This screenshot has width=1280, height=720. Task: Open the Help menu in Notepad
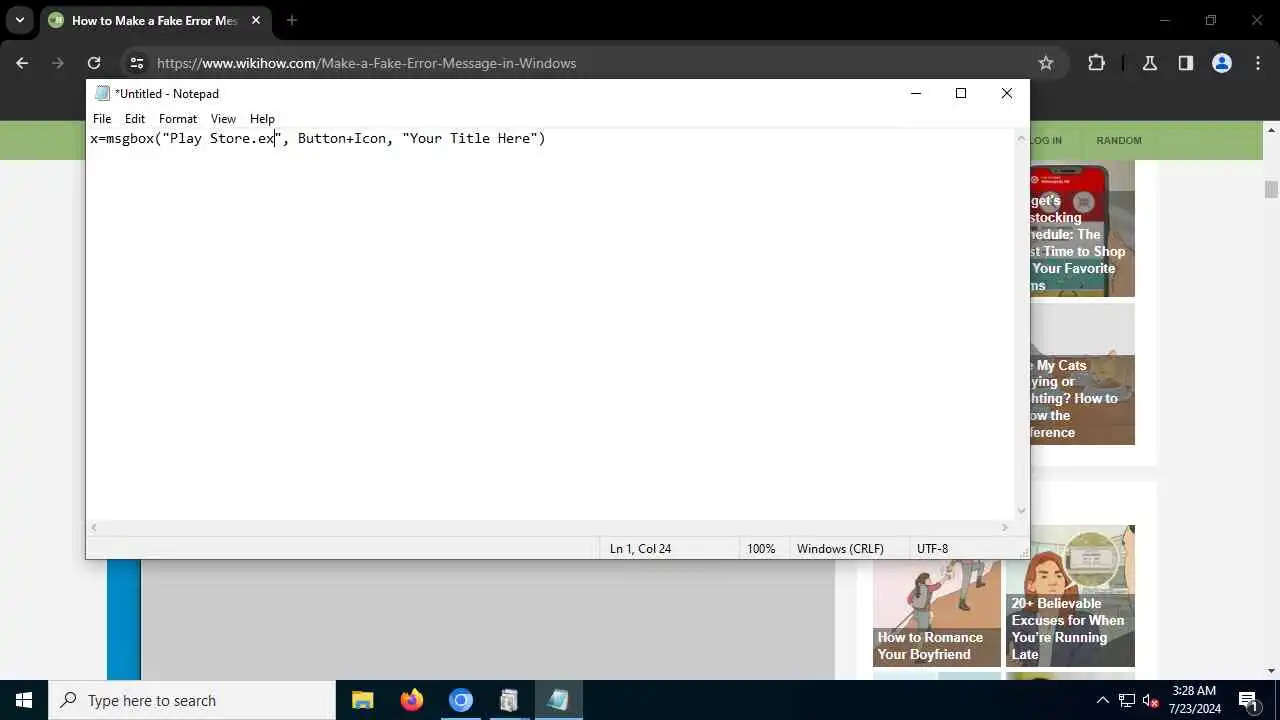point(262,118)
